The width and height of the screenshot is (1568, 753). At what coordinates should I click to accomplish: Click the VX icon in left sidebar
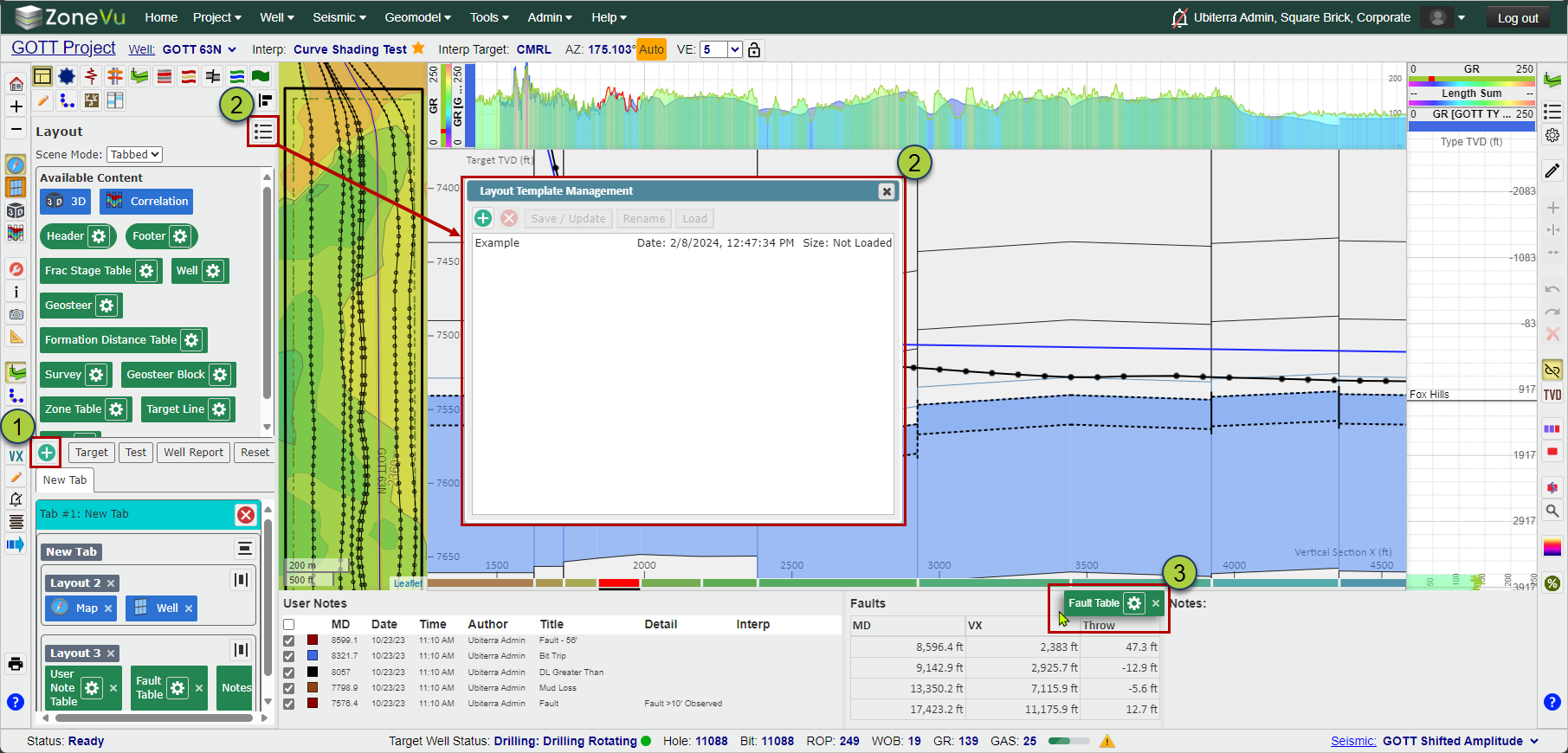(16, 456)
